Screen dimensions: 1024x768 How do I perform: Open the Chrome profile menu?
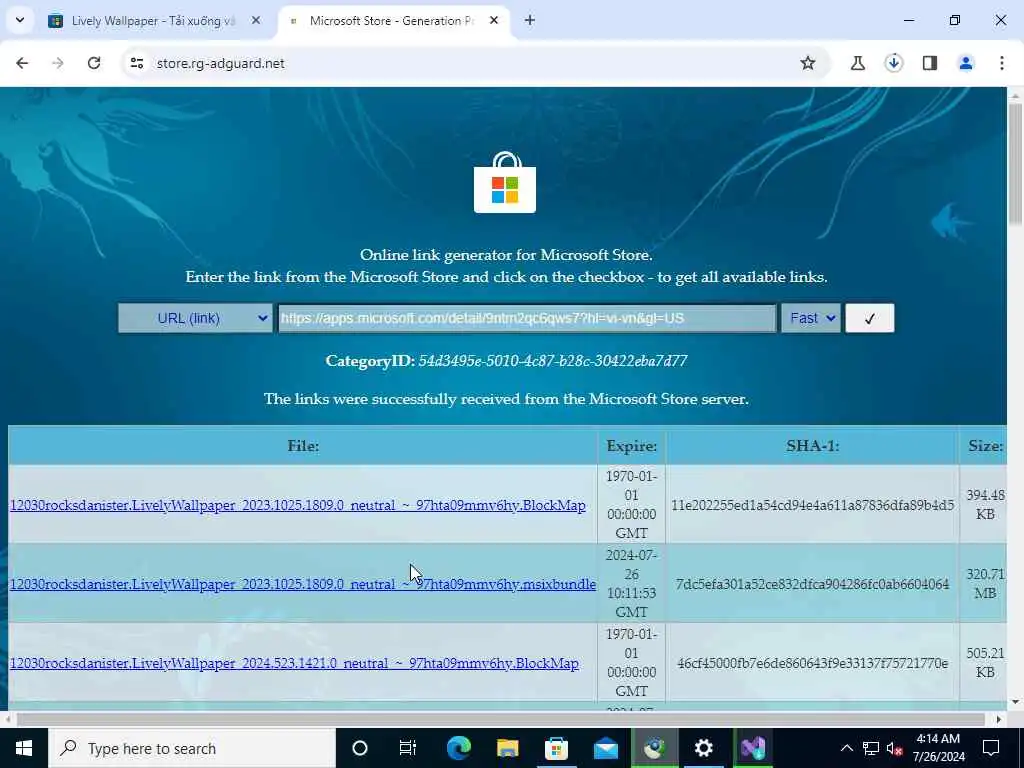pyautogui.click(x=966, y=63)
